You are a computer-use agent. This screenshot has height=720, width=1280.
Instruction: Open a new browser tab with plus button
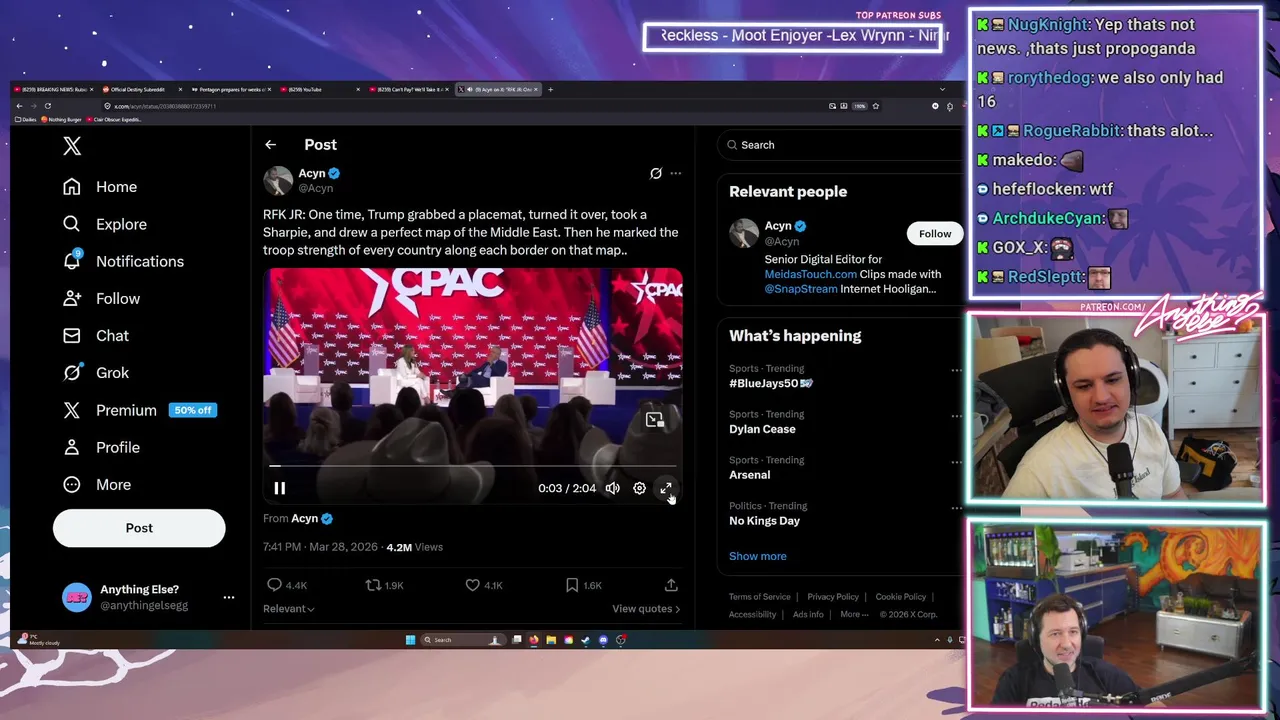click(x=550, y=89)
